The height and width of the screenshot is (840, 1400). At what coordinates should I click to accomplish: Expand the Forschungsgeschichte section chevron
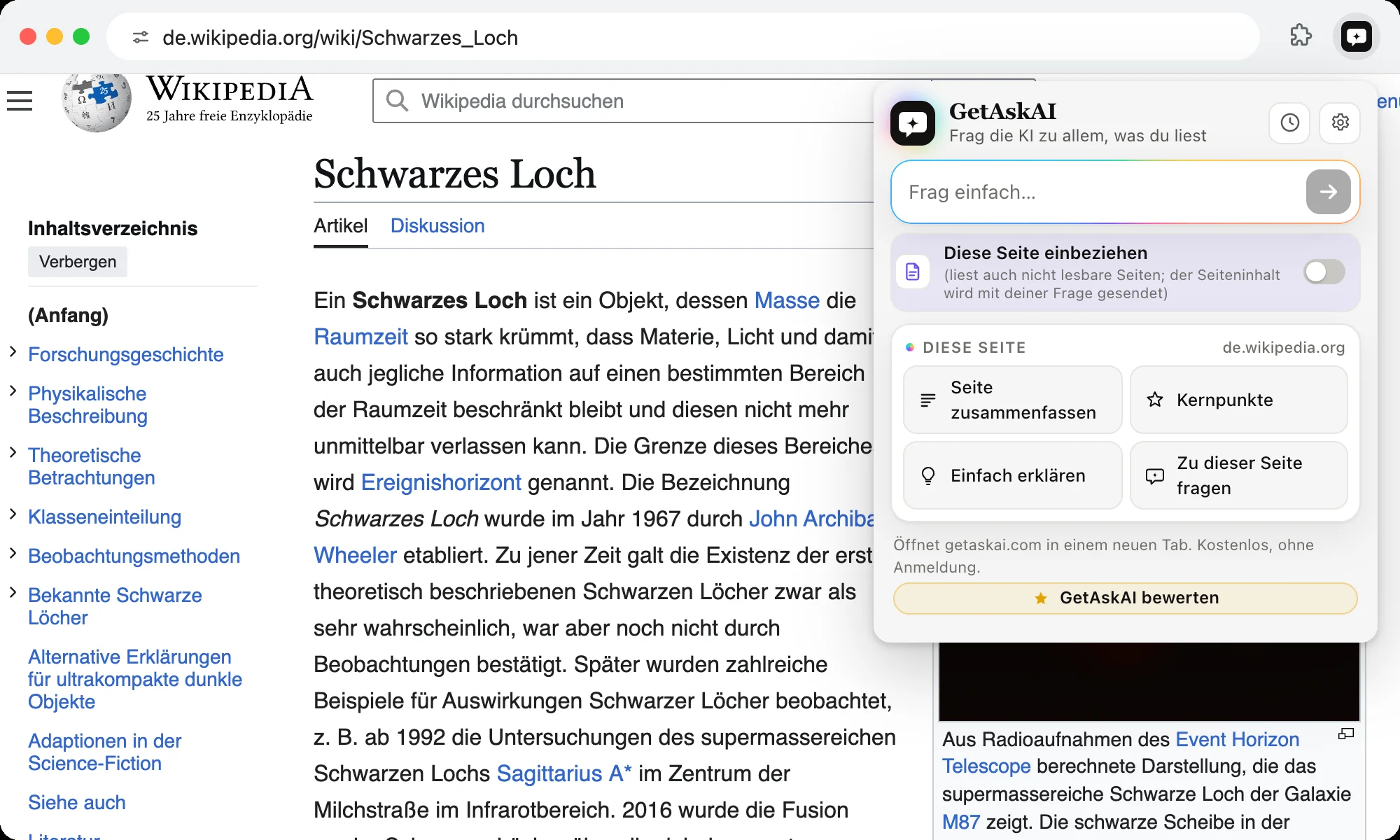(13, 351)
